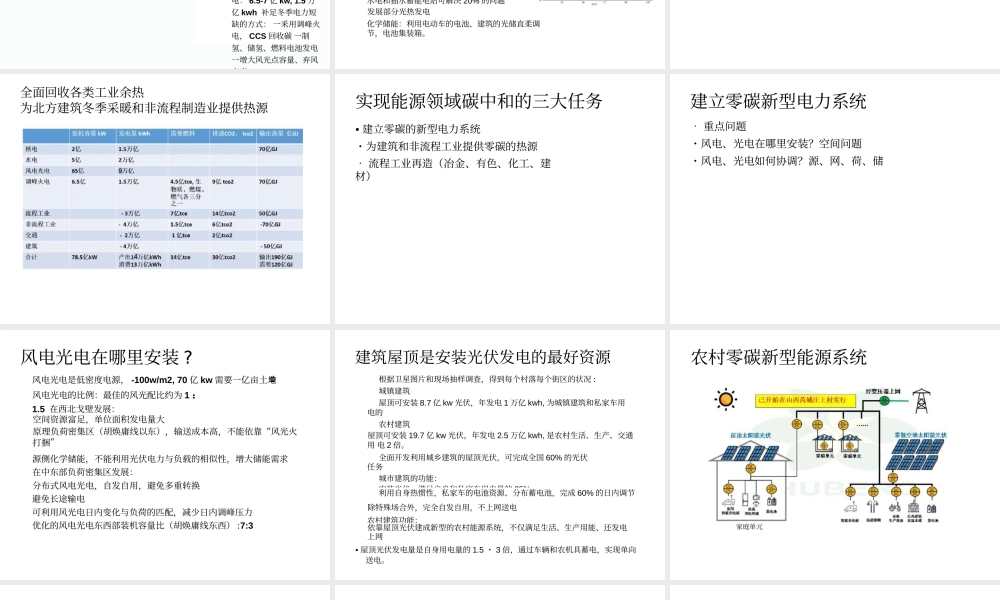Click the 零散空地太阳能光伏 label in the diagram
This screenshot has width=1000, height=600.
(x=920, y=435)
